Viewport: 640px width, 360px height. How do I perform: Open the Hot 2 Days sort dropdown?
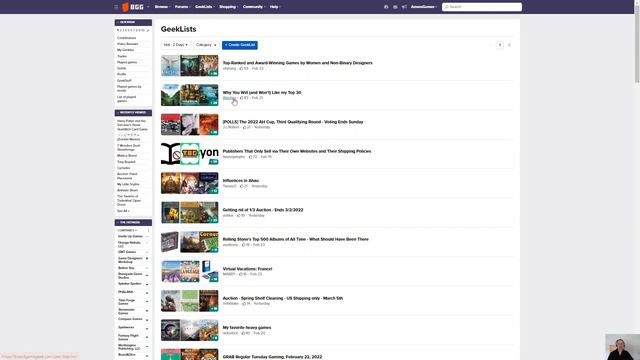coord(176,45)
